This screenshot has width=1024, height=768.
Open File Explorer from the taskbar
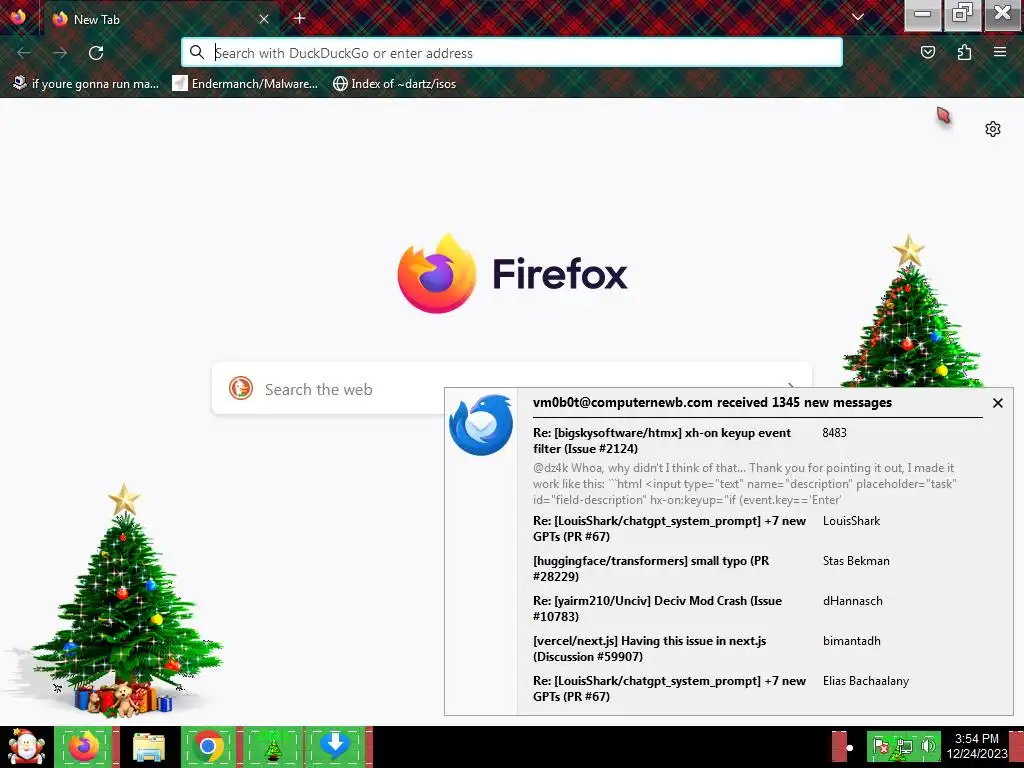pyautogui.click(x=149, y=747)
